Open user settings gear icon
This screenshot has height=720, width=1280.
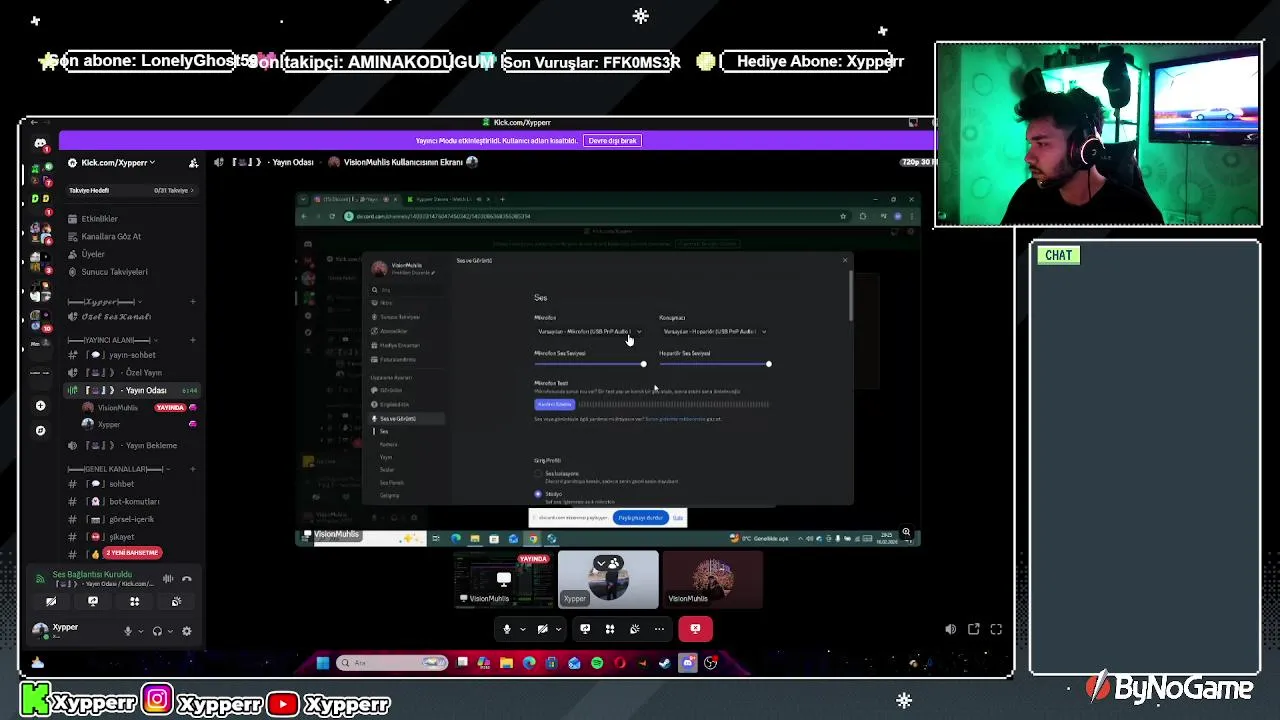(186, 631)
